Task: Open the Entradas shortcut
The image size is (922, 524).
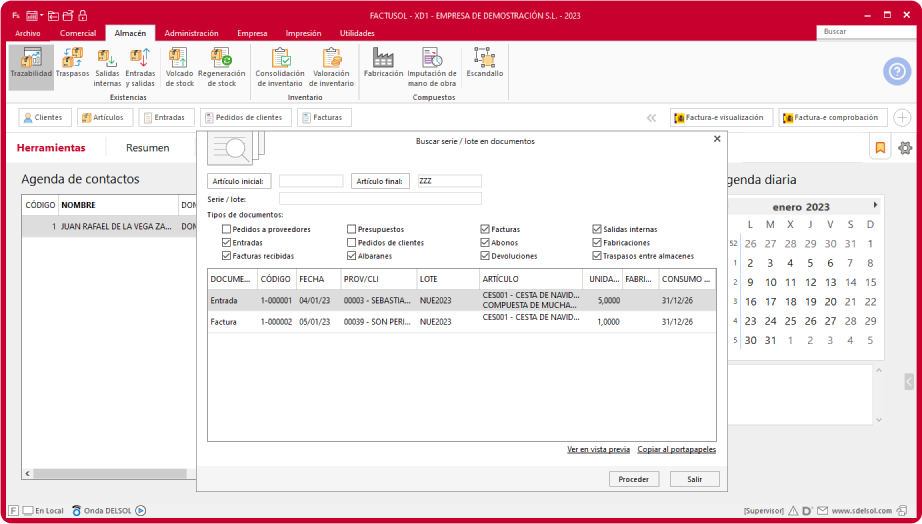Action: pyautogui.click(x=165, y=118)
